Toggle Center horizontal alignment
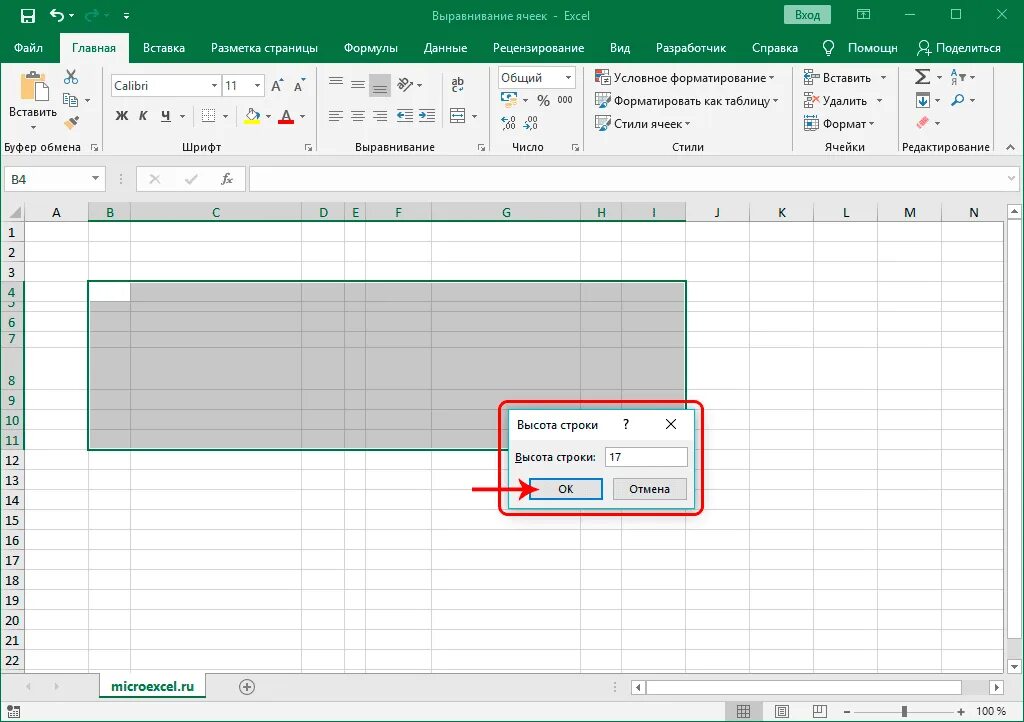This screenshot has height=722, width=1024. (358, 116)
